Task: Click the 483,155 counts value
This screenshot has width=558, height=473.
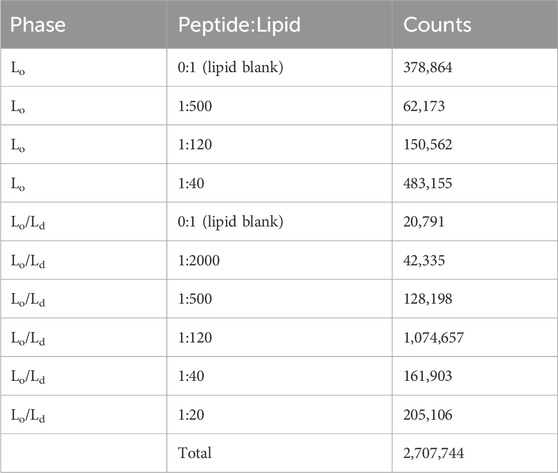Action: click(427, 183)
